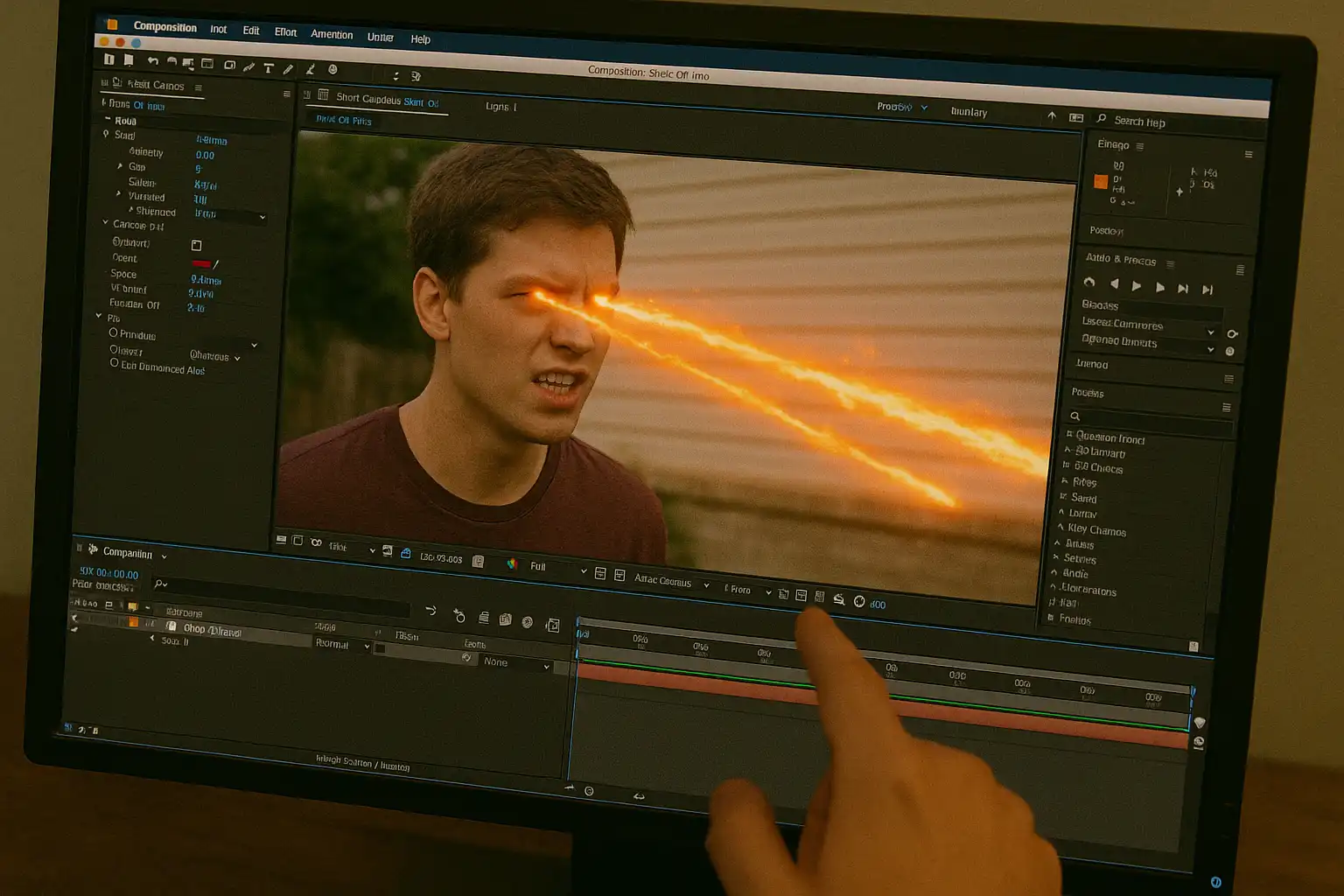Click the red Opent color swatch

click(201, 262)
